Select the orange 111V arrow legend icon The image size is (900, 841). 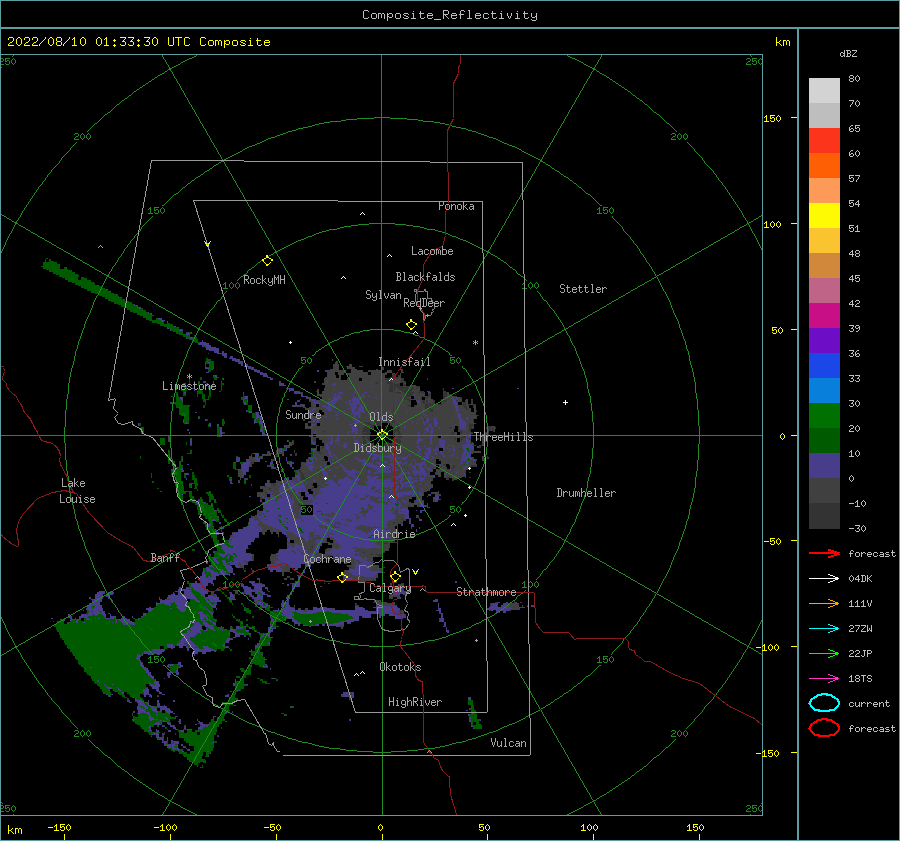[824, 603]
